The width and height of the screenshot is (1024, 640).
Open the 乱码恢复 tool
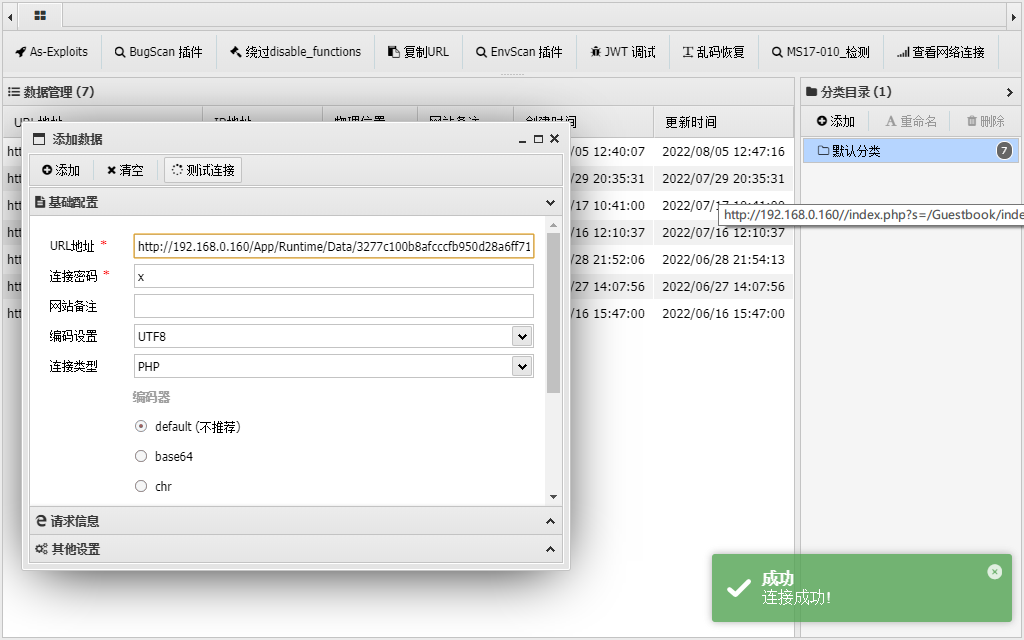click(x=714, y=52)
